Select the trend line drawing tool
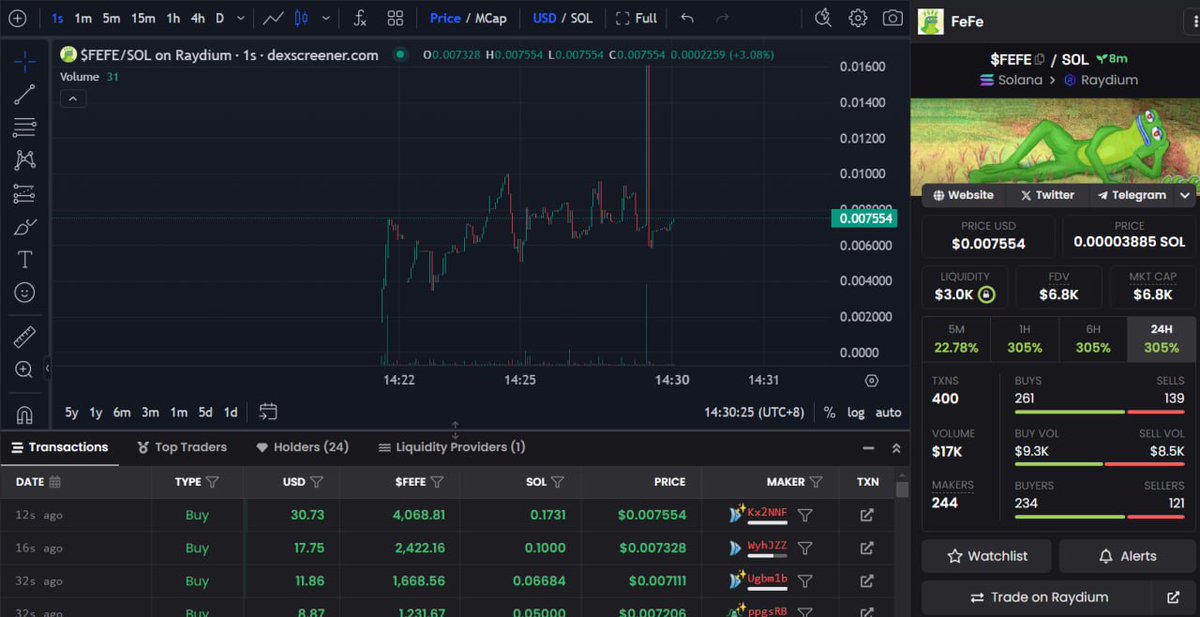 25,95
